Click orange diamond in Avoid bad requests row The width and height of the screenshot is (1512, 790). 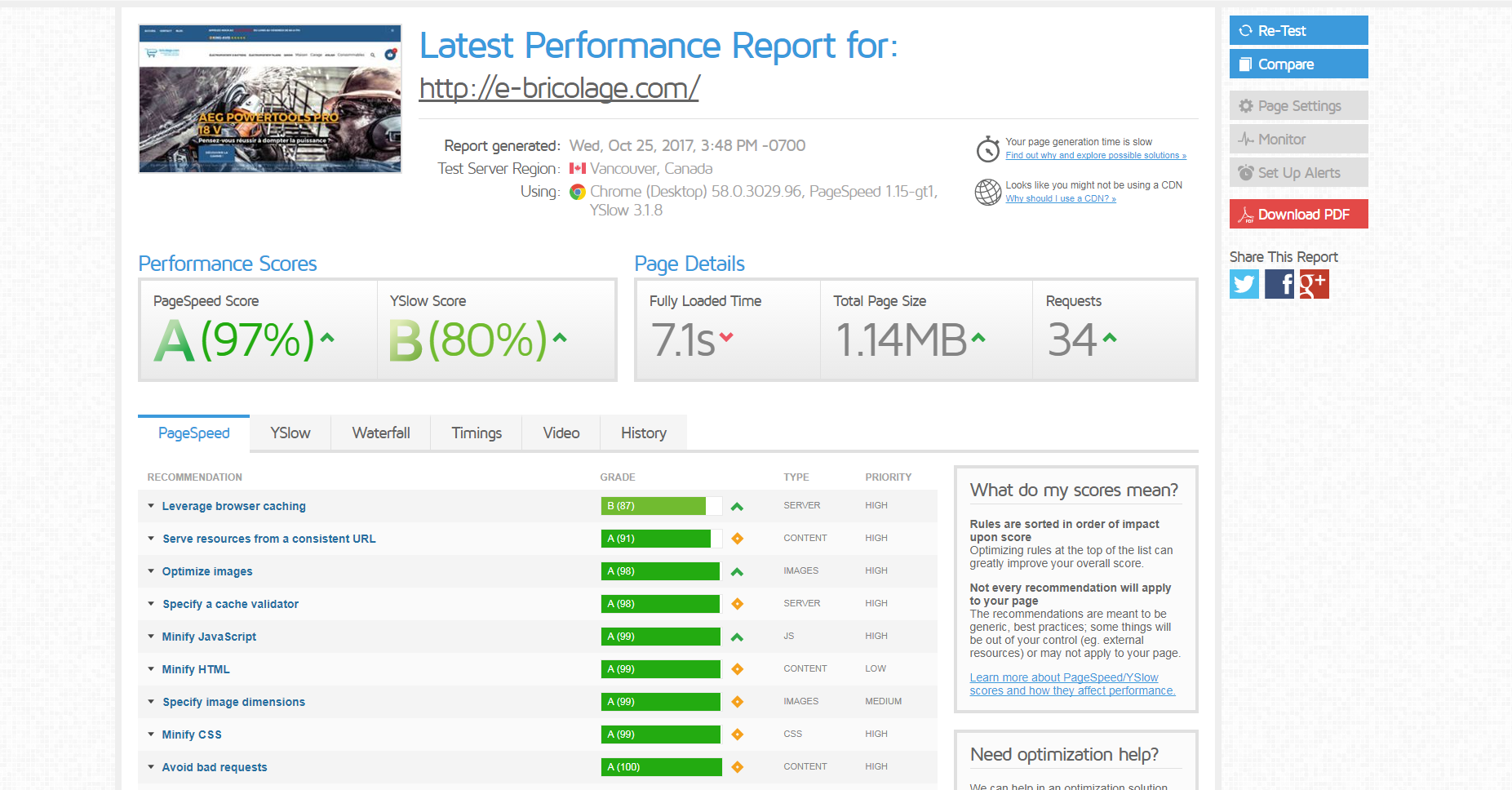coord(738,767)
